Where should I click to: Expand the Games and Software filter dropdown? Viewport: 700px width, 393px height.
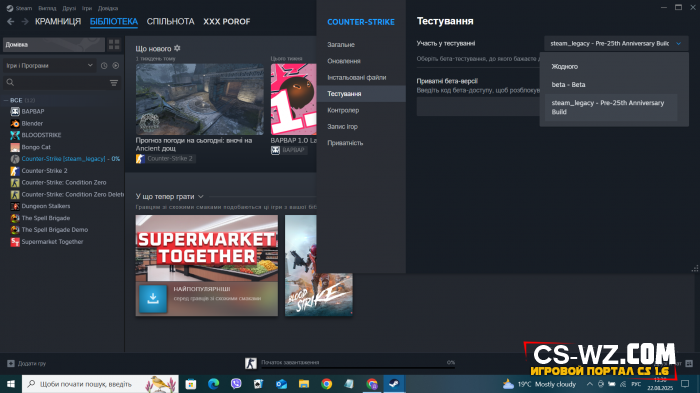coord(50,66)
